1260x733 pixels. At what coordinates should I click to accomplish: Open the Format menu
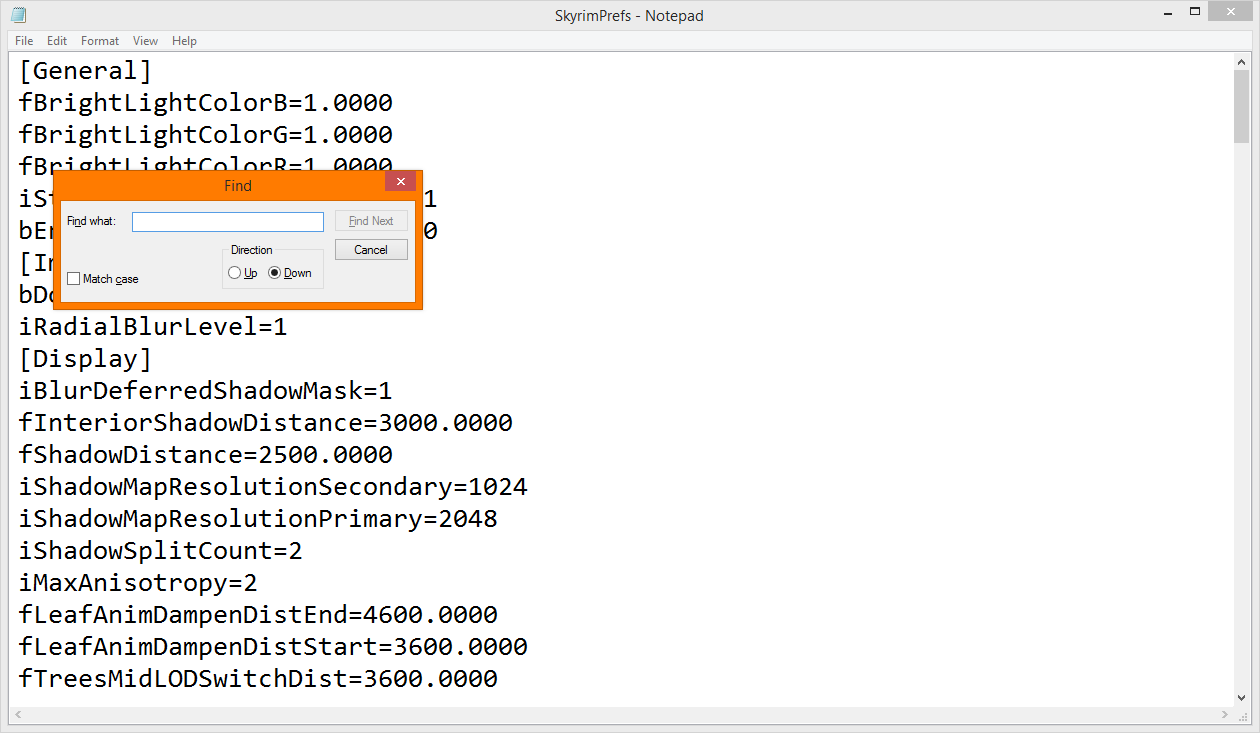[100, 41]
